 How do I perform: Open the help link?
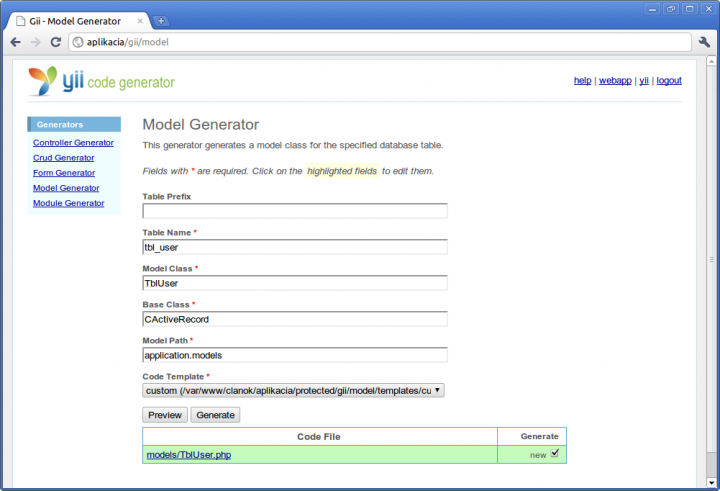click(x=582, y=80)
